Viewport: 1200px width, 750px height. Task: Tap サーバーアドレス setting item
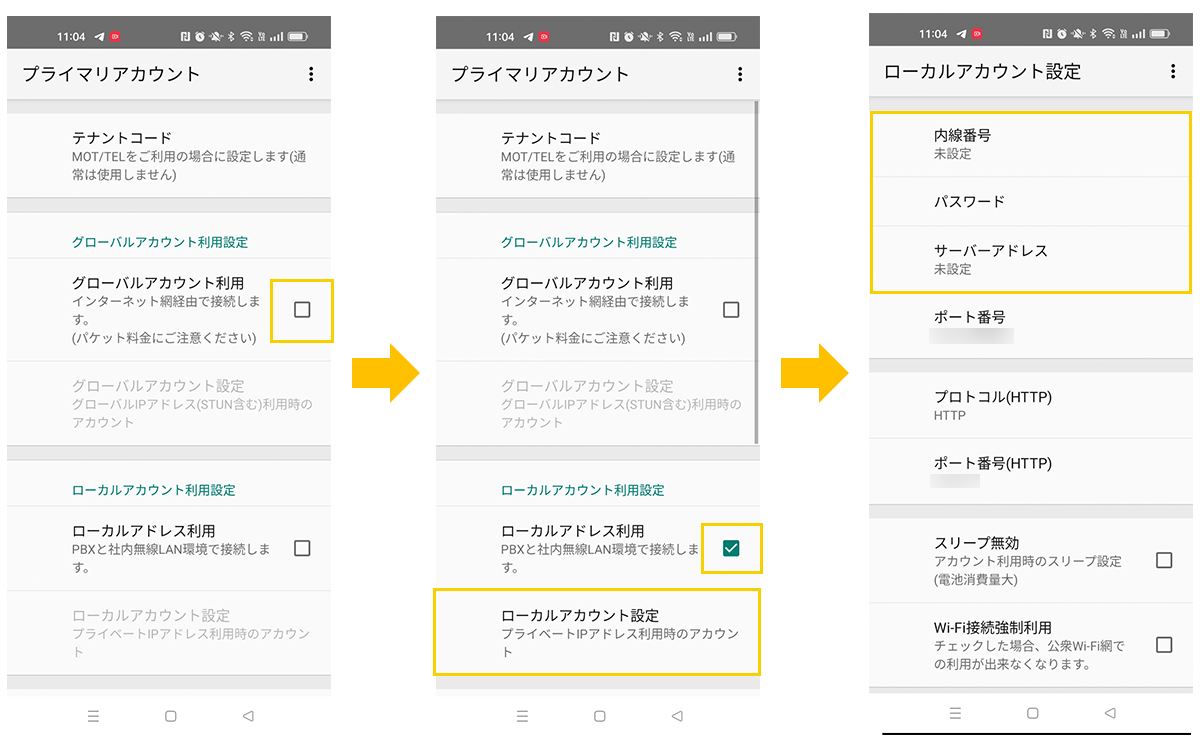click(1030, 259)
